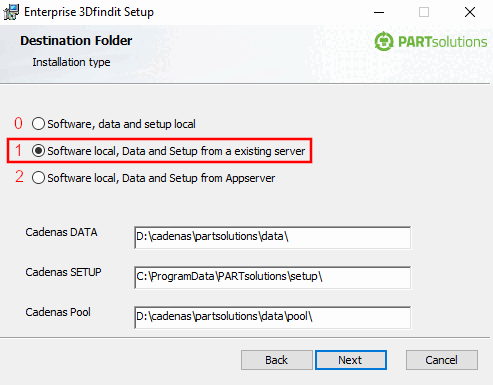Viewport: 493px width, 385px height.
Task: Click the 'Installation type' subtitle
Action: 71,62
